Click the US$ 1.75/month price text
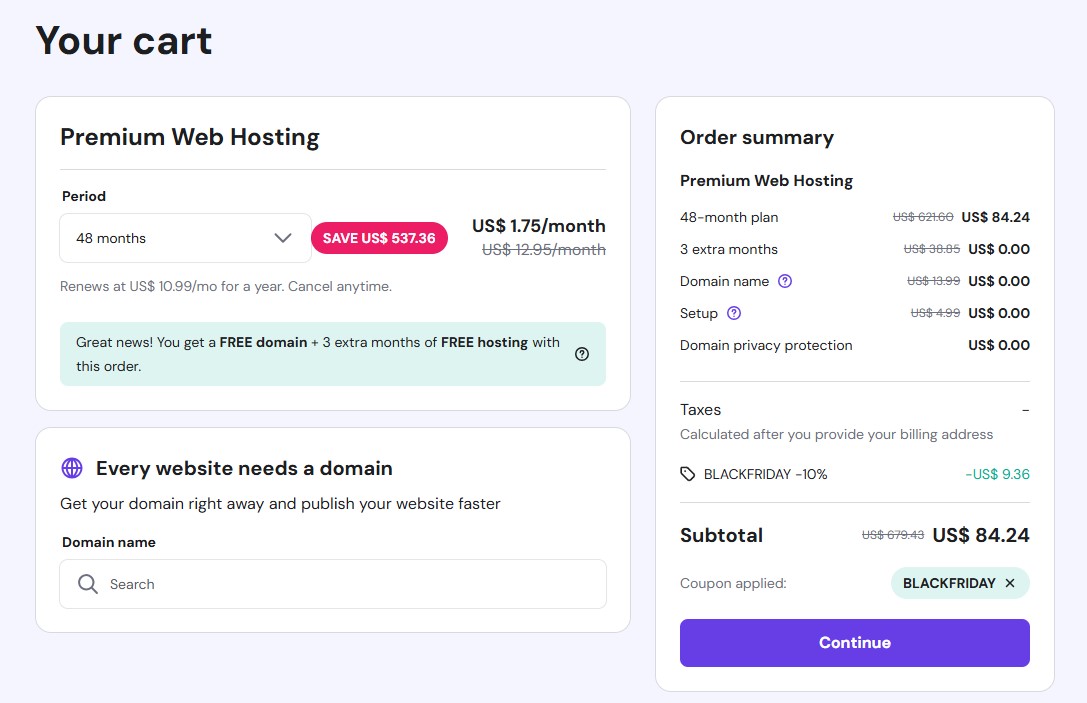 point(538,226)
